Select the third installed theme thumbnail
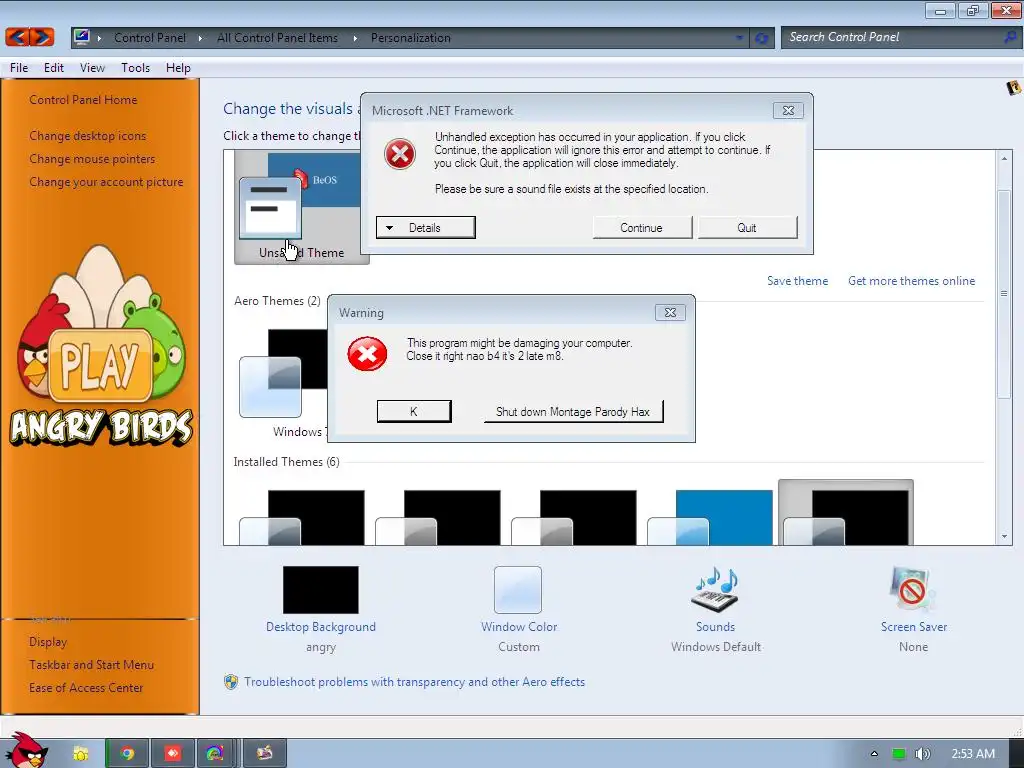Image resolution: width=1024 pixels, height=768 pixels. 573,517
